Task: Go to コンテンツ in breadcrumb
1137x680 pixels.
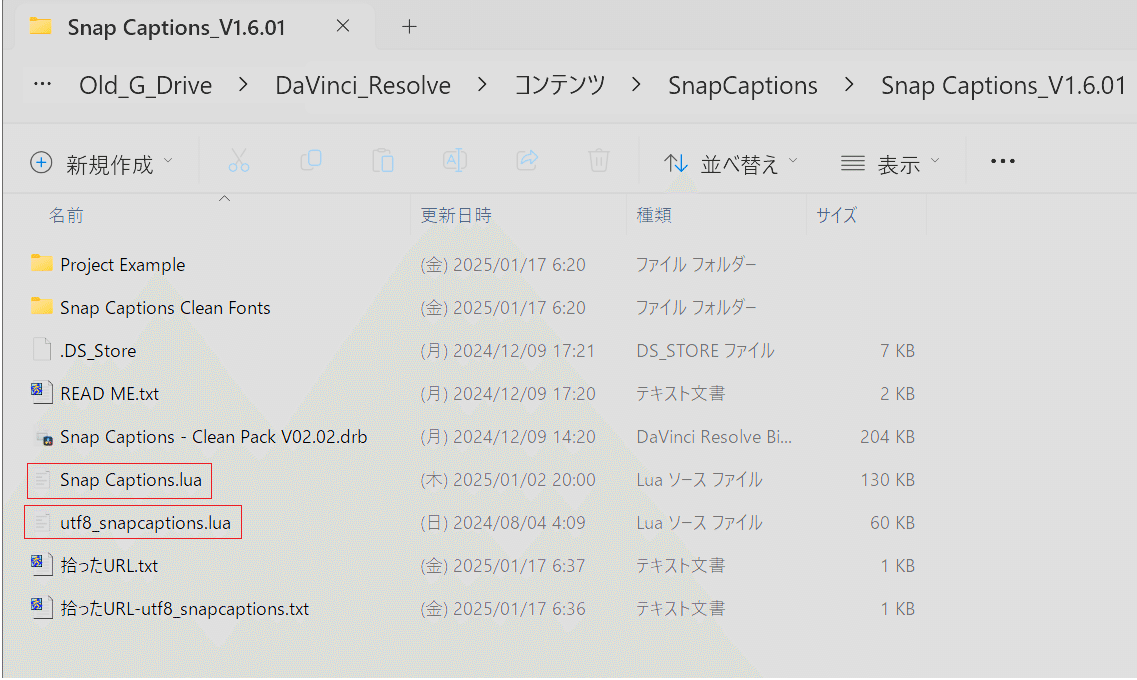Action: 559,86
